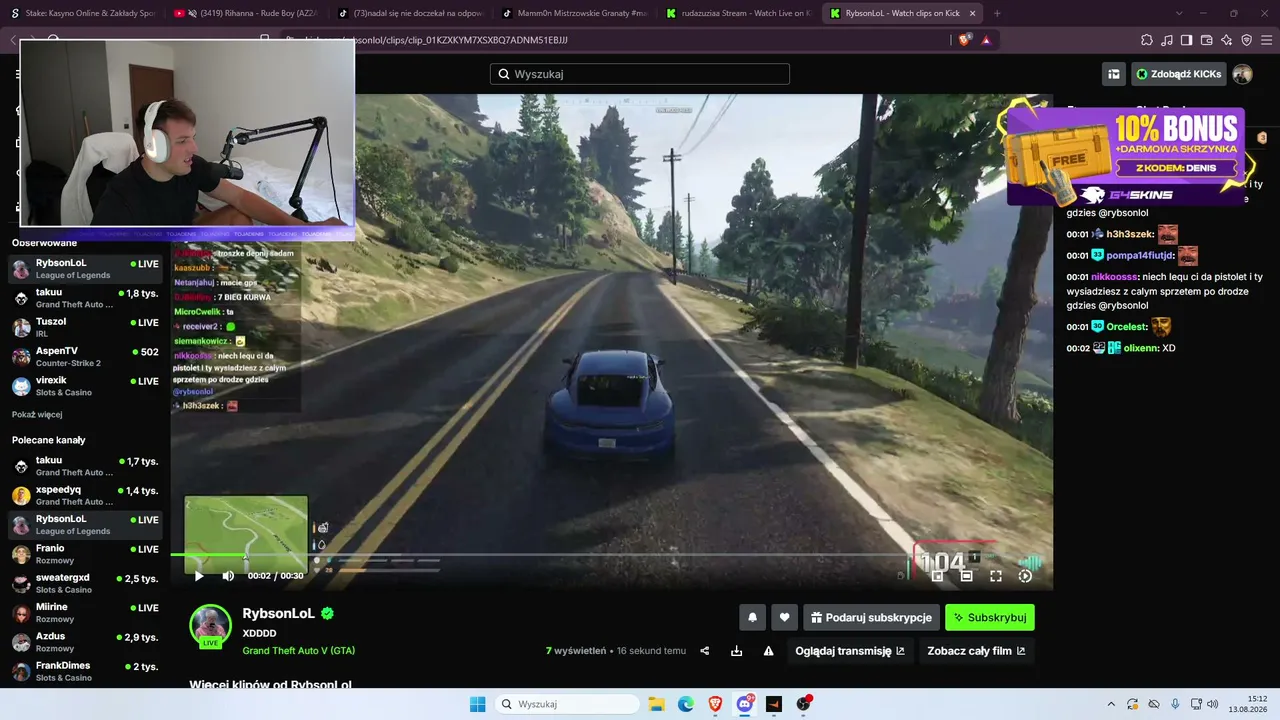Open followed channel takuu with 1,8 tys. viewers
Screen dimensions: 1280x720
(85, 298)
